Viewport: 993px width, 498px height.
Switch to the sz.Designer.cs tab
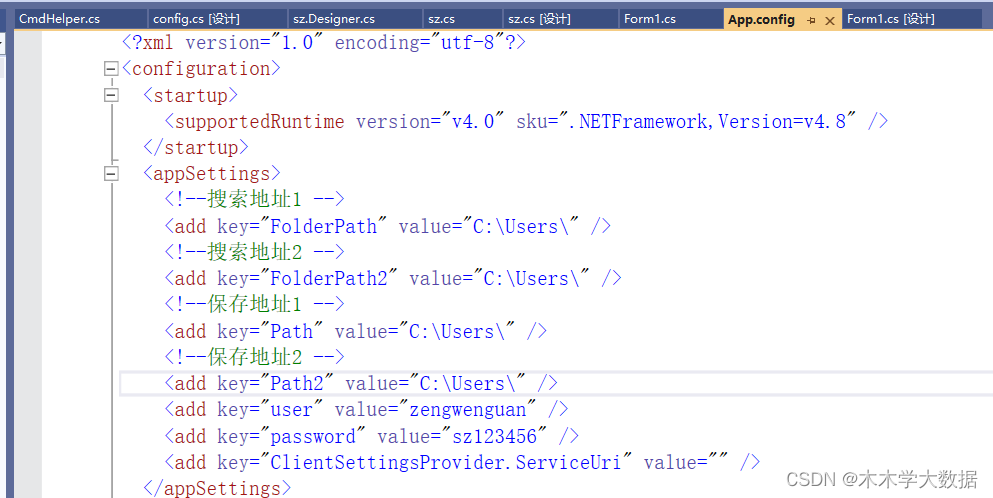point(334,19)
